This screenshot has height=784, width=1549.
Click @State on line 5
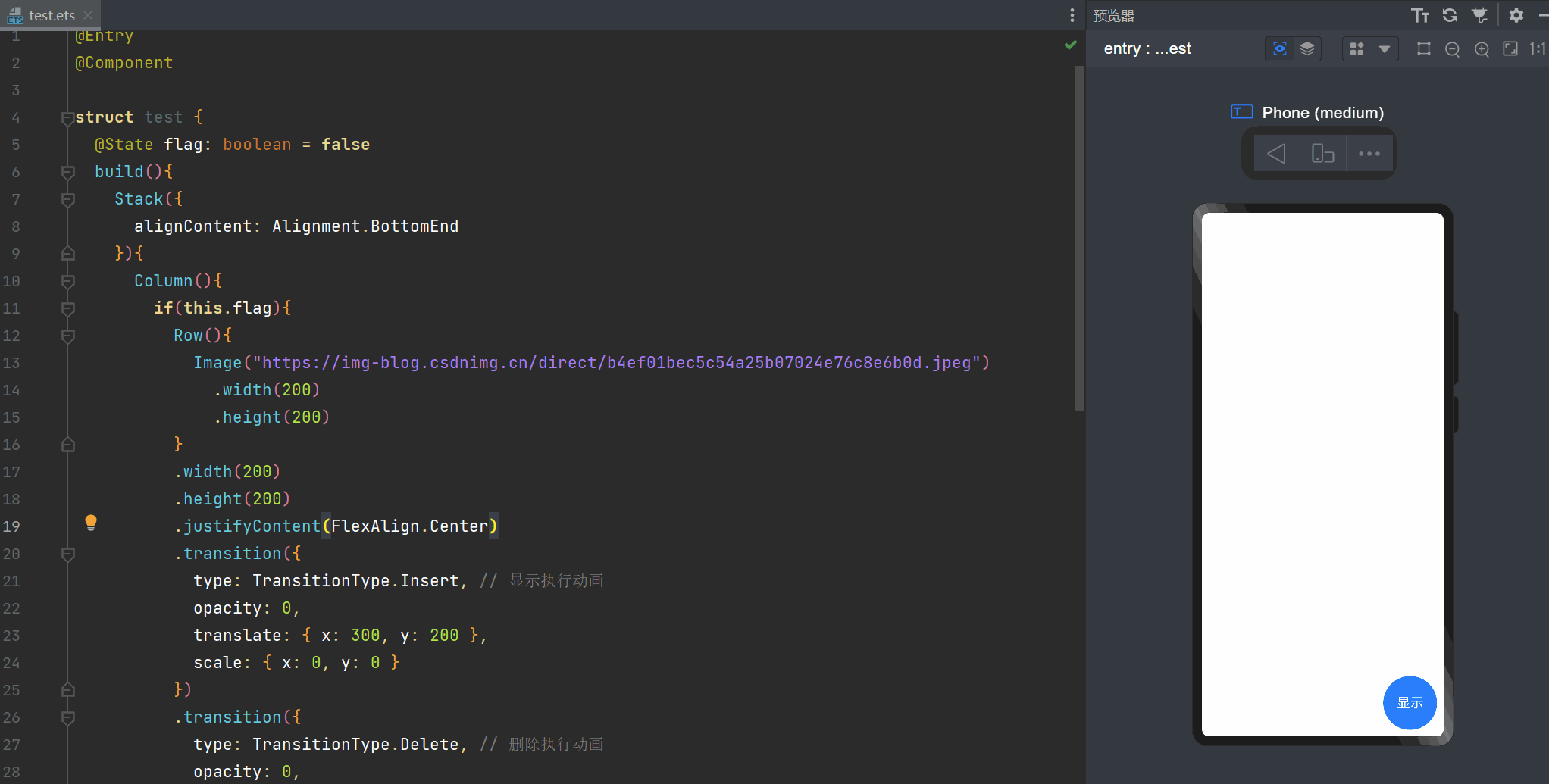pyautogui.click(x=124, y=145)
